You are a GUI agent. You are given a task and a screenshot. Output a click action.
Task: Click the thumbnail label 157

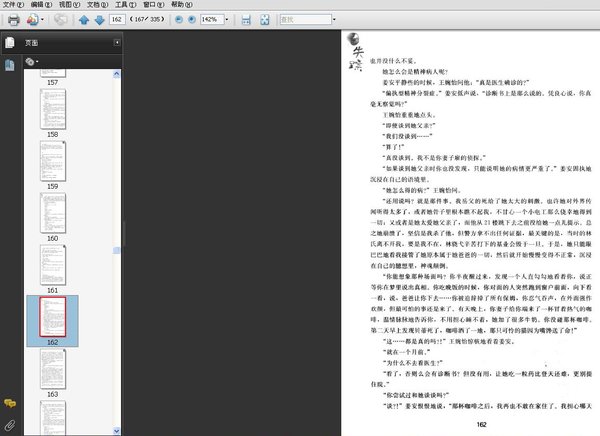point(53,83)
